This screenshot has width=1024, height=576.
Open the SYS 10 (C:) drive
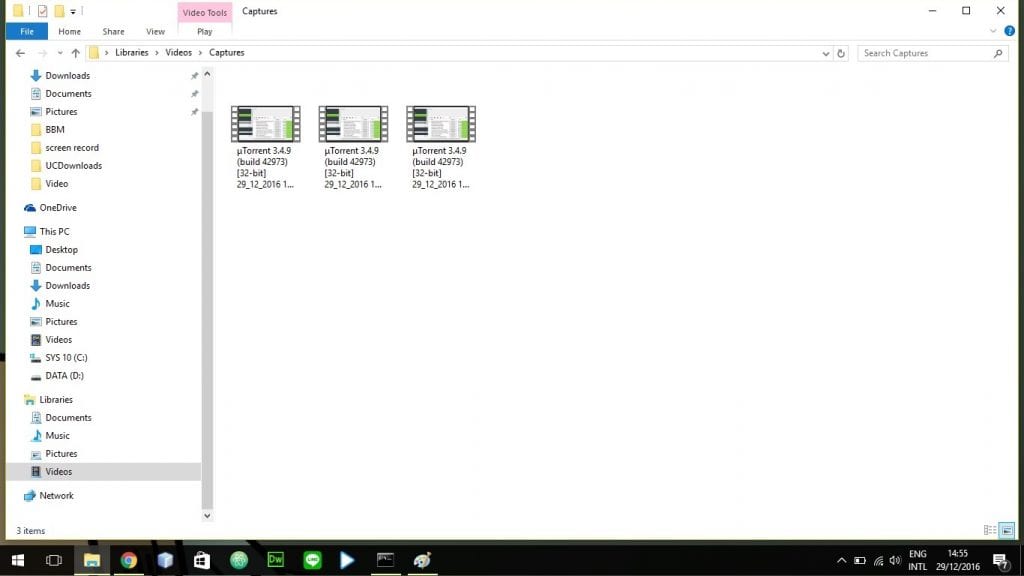click(x=66, y=358)
